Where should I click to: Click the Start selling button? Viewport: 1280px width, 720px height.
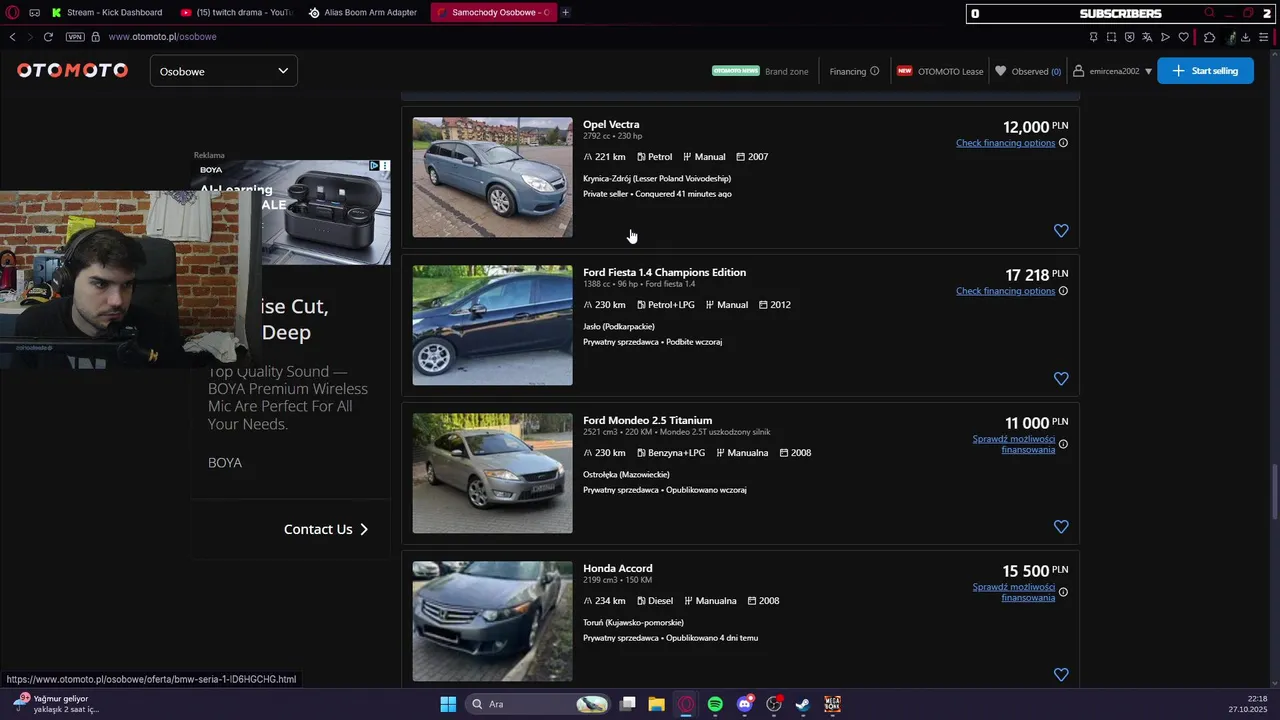(1205, 71)
